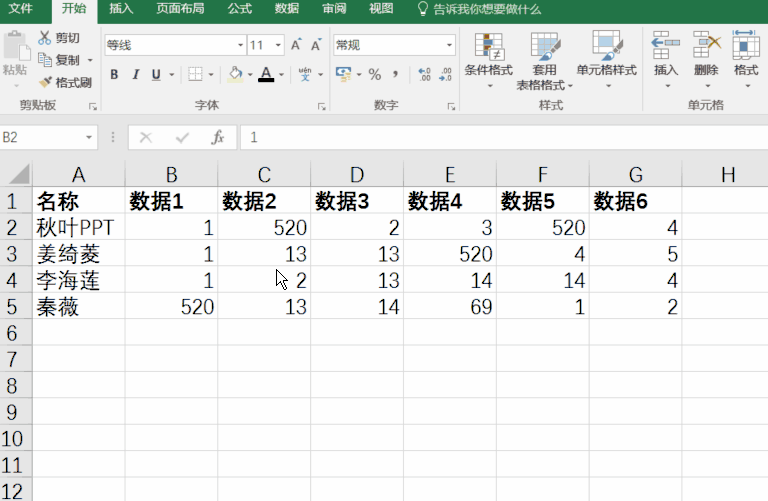
Task: Increase font size with larger A
Action: pyautogui.click(x=296, y=45)
